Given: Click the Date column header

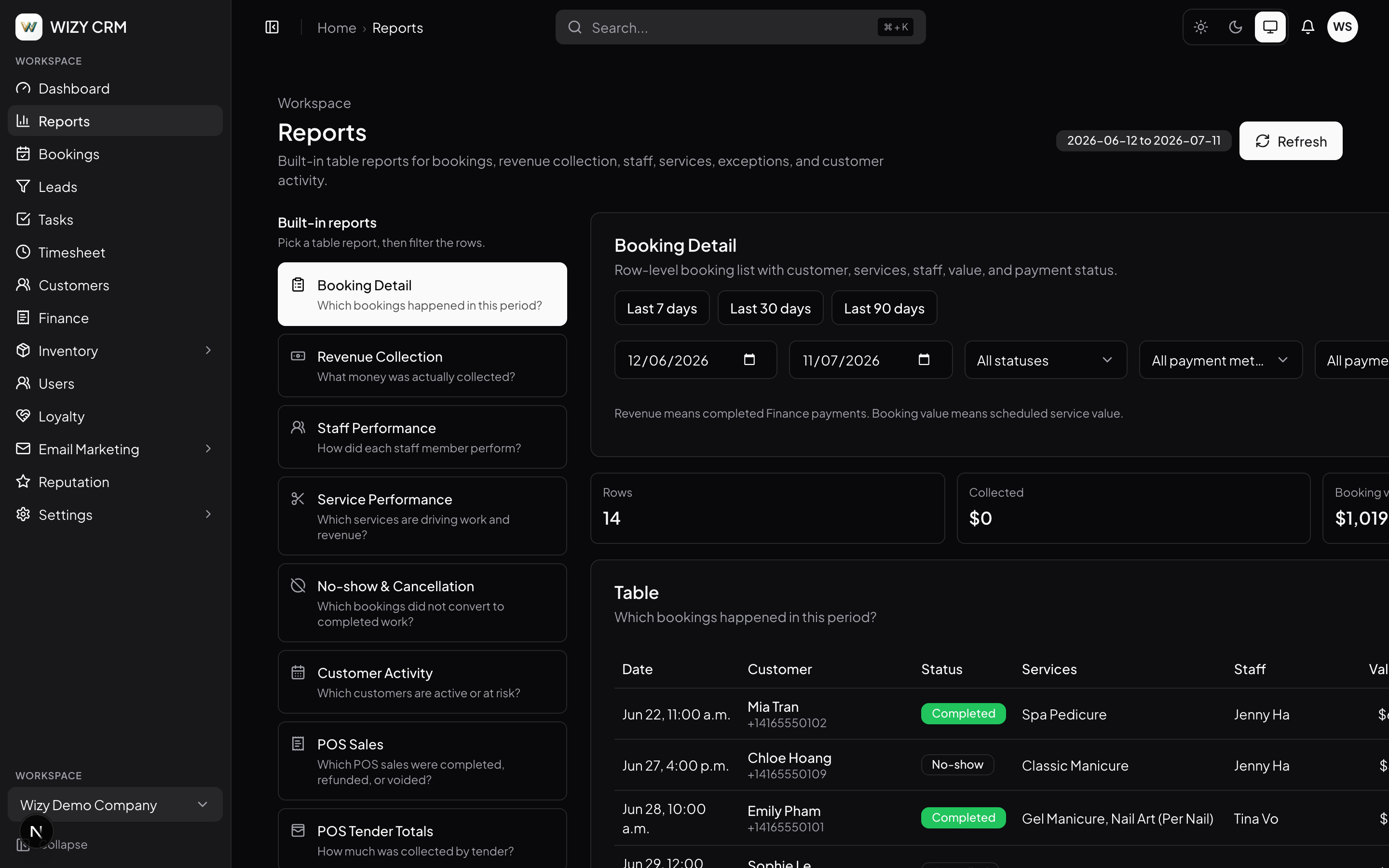Looking at the screenshot, I should click(637, 669).
